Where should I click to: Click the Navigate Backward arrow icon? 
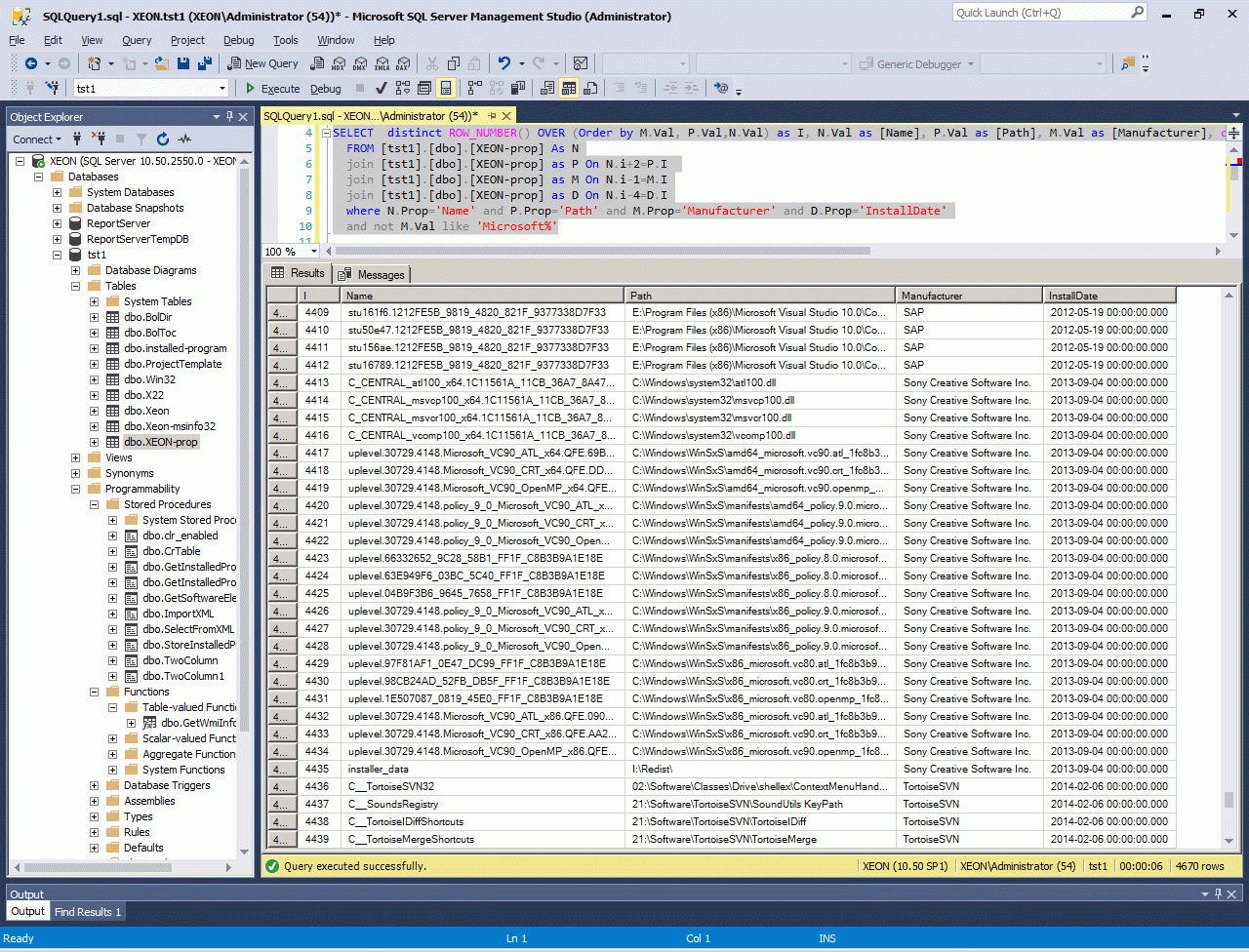(x=31, y=63)
